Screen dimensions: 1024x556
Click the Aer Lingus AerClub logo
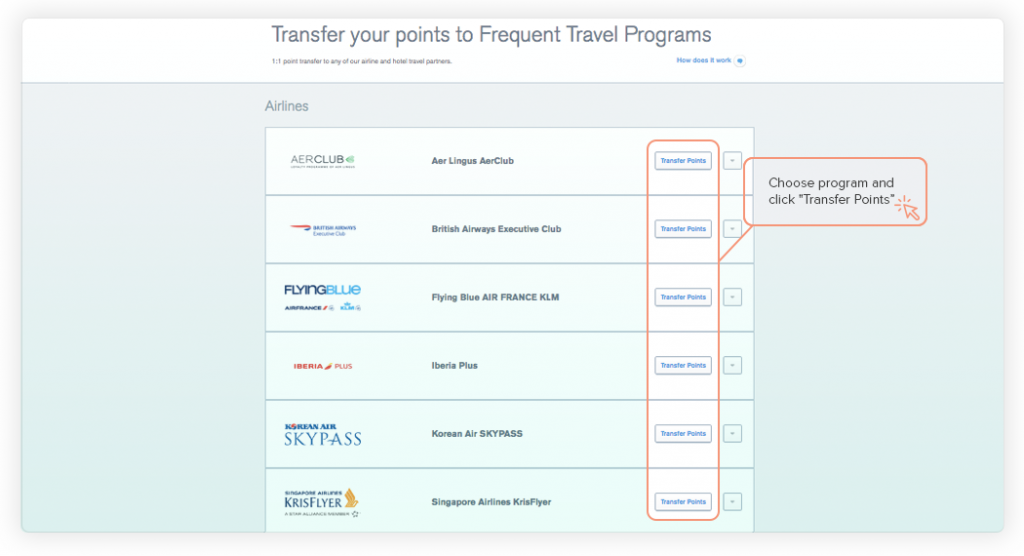323,161
